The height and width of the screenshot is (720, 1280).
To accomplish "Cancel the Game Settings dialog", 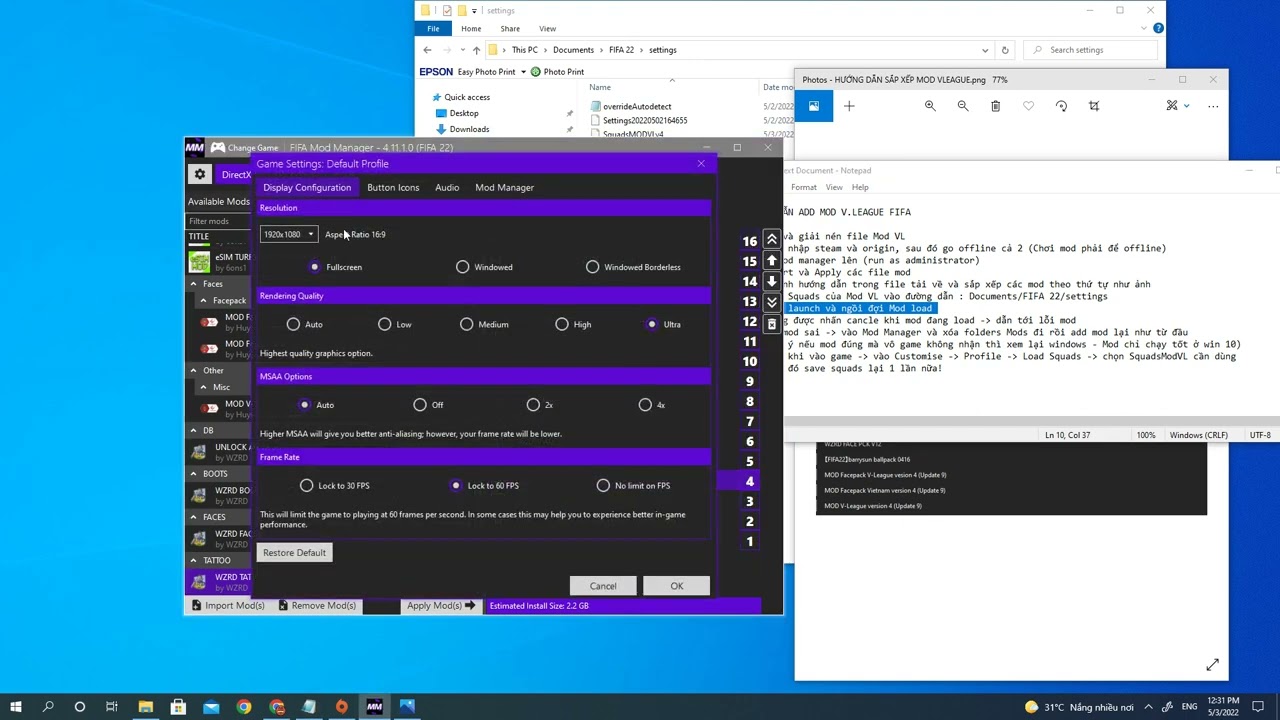I will tap(603, 586).
